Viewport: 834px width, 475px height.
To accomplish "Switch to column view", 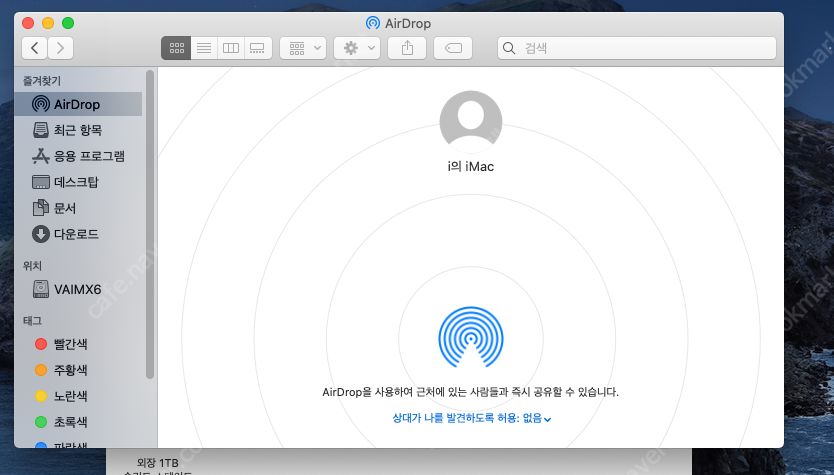I will [231, 48].
